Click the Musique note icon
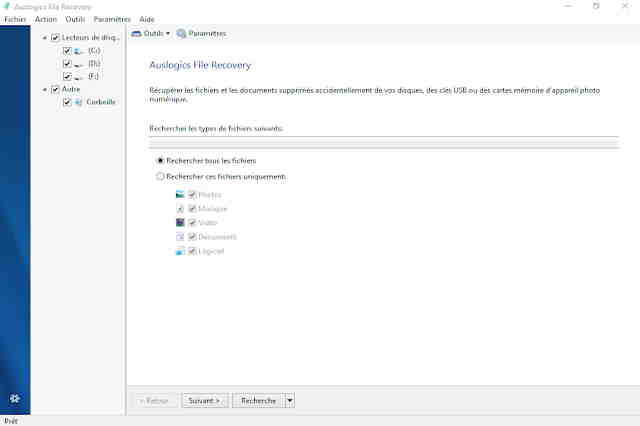640x426 pixels. pyautogui.click(x=180, y=209)
